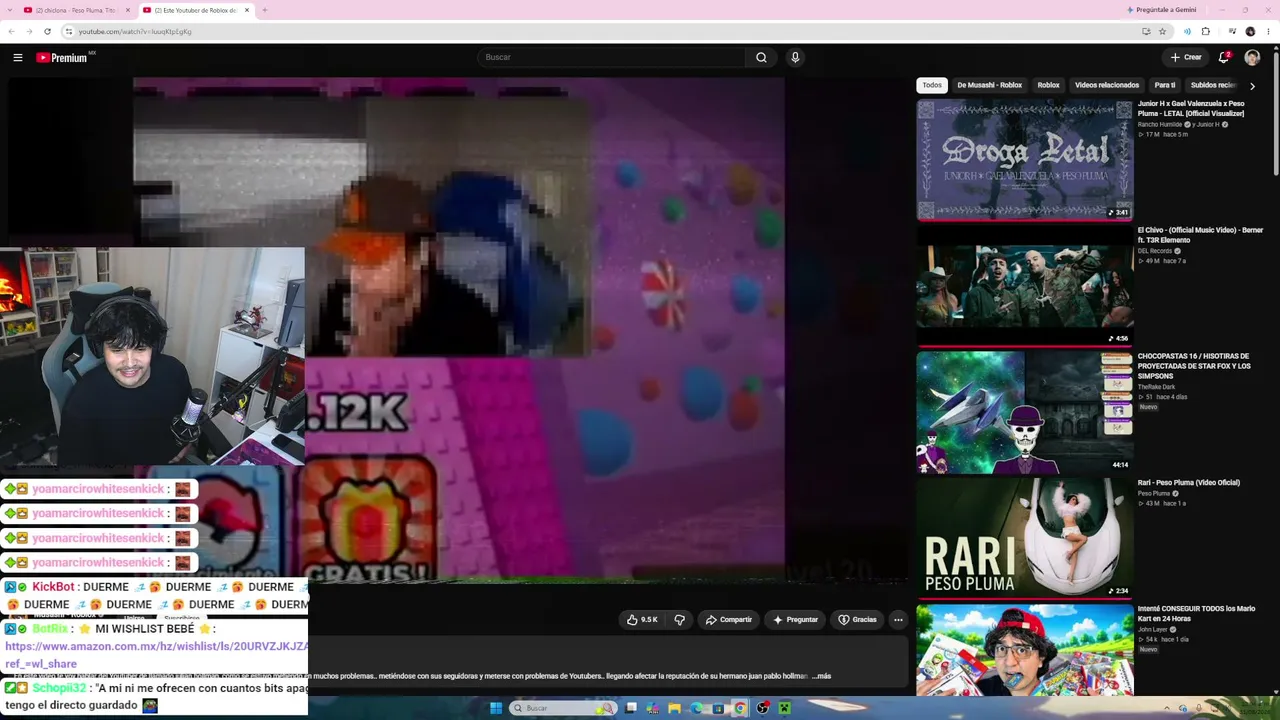The image size is (1280, 720).
Task: Select the 'Para ti' filter chip
Action: (1165, 85)
